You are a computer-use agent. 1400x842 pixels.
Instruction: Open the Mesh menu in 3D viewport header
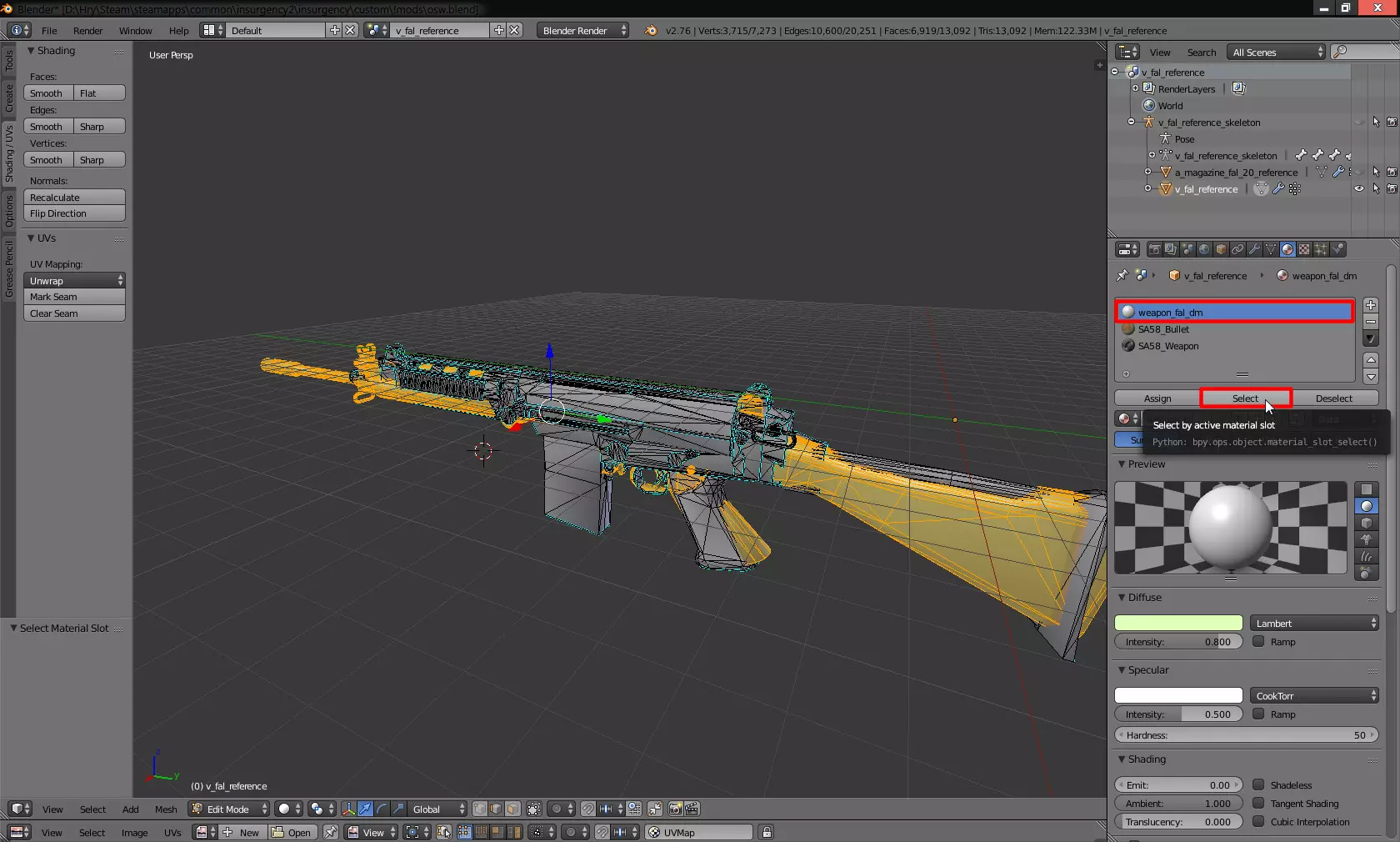point(166,809)
